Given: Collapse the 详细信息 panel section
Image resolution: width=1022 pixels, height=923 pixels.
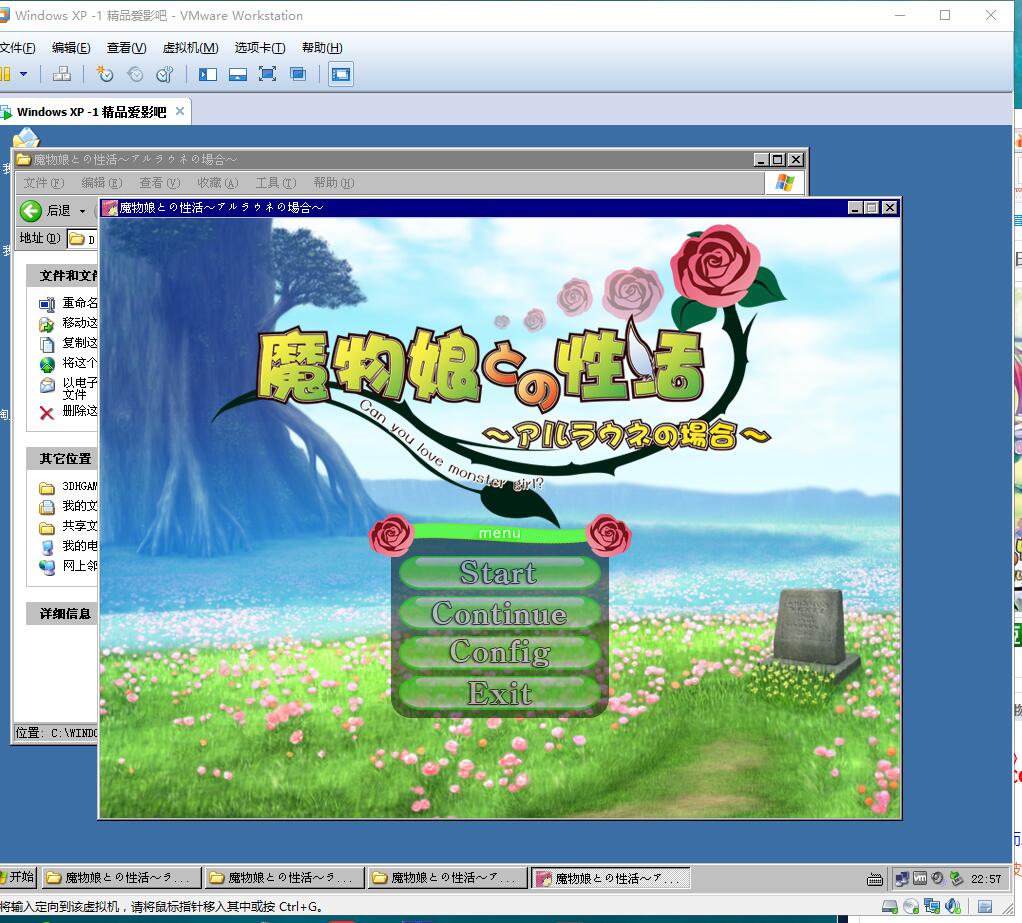Looking at the screenshot, I should click(65, 613).
